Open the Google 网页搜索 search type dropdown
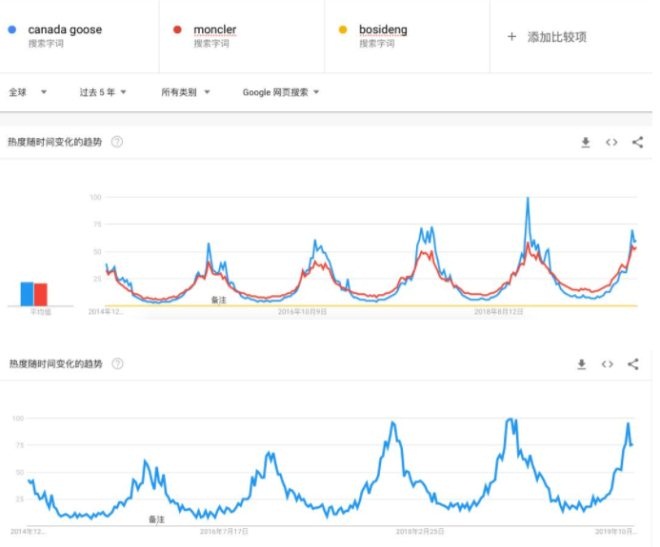The image size is (660, 547). click(x=281, y=92)
